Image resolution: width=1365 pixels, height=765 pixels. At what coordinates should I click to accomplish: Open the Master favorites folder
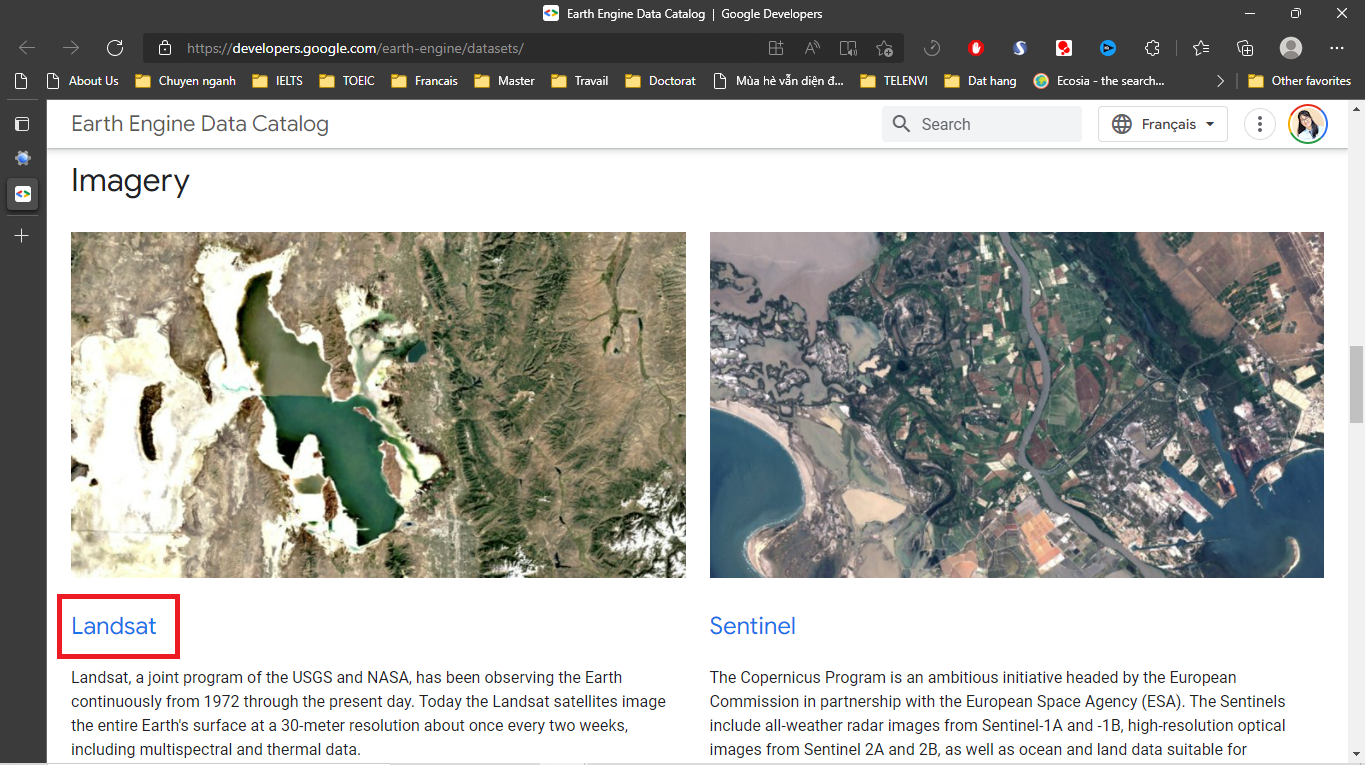click(505, 81)
